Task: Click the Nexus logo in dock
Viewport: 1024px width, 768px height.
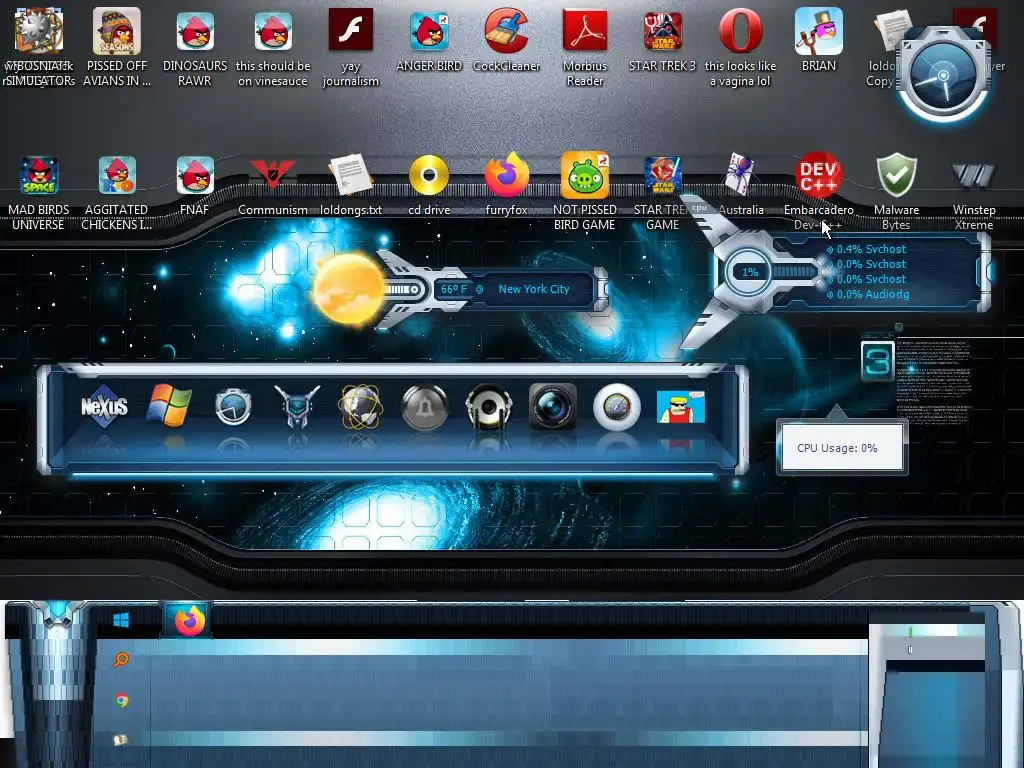Action: (104, 406)
